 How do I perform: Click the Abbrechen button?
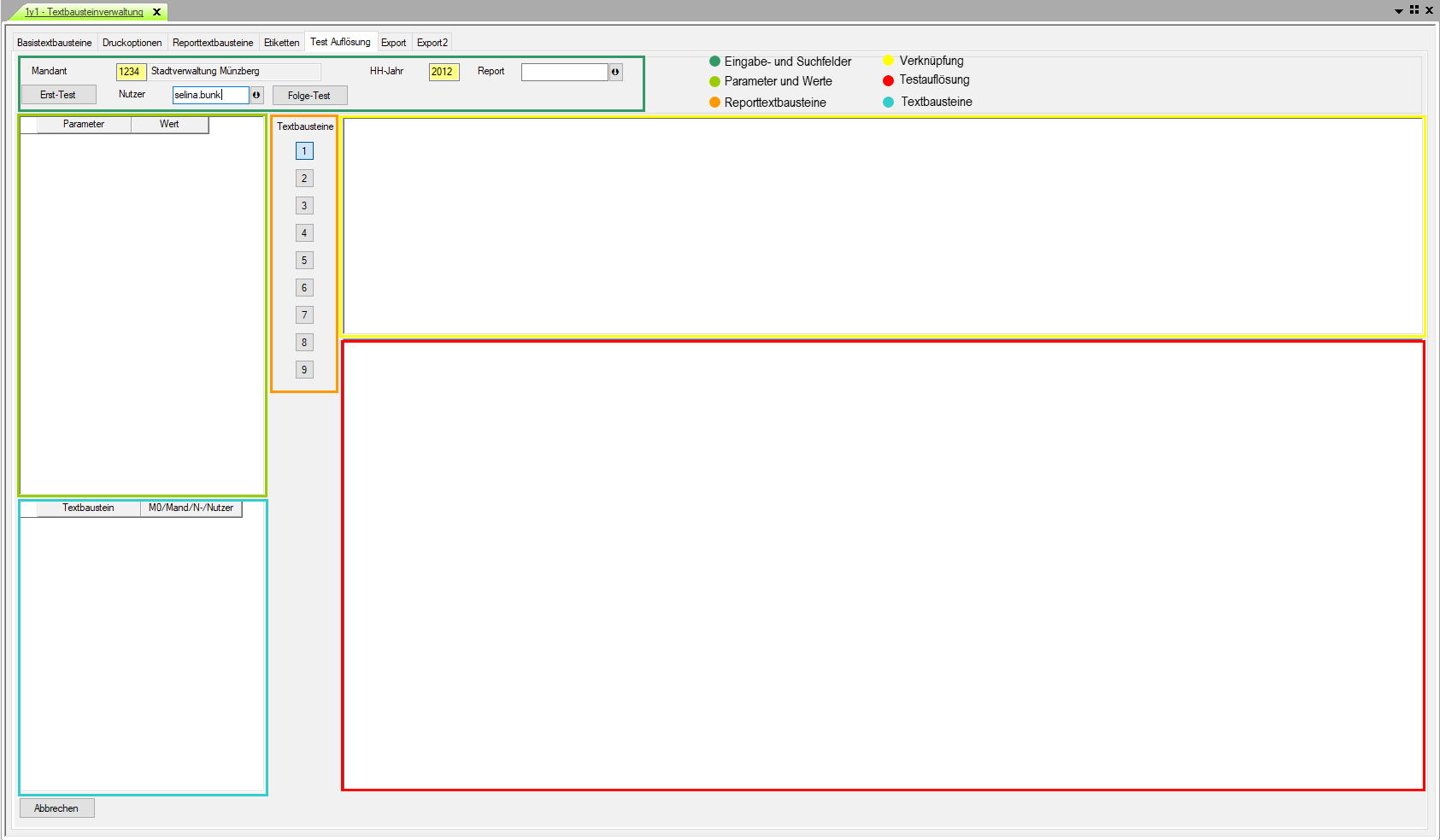tap(56, 808)
